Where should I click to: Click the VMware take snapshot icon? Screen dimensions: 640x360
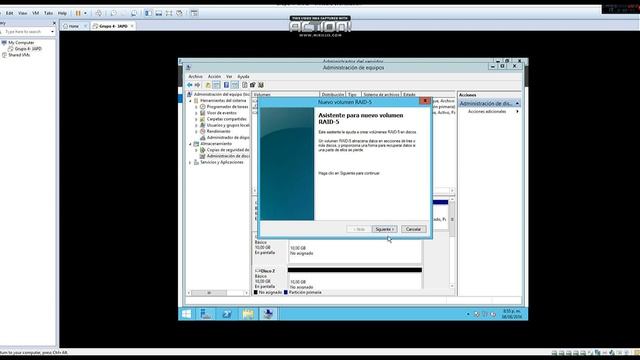113,13
